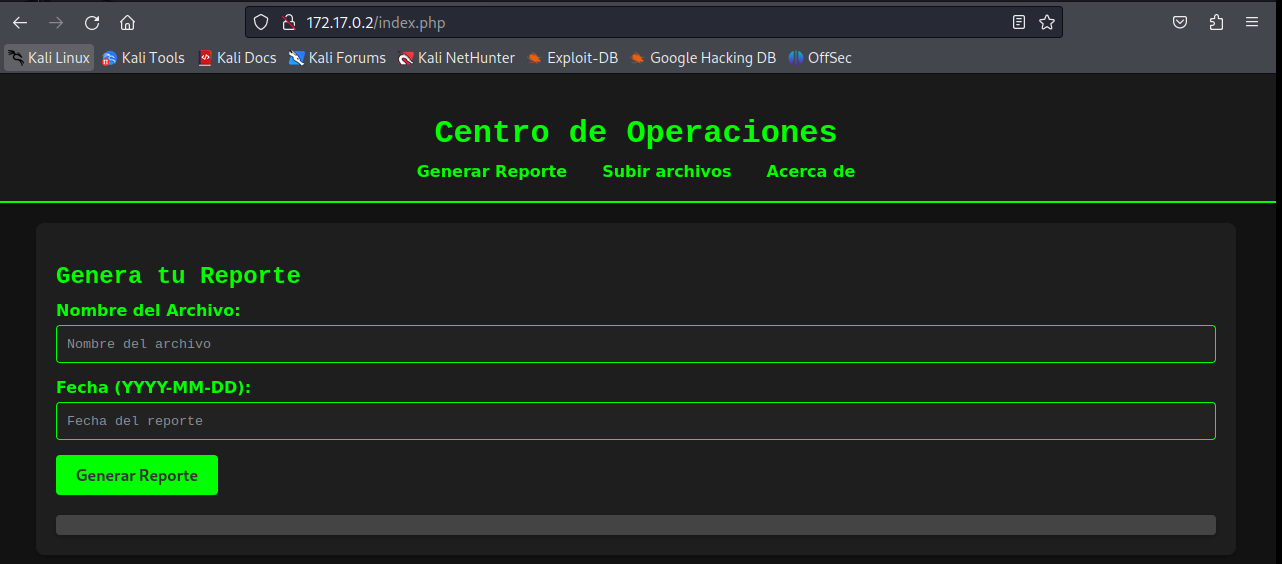Select the Generar Reporte nav item

pos(491,172)
